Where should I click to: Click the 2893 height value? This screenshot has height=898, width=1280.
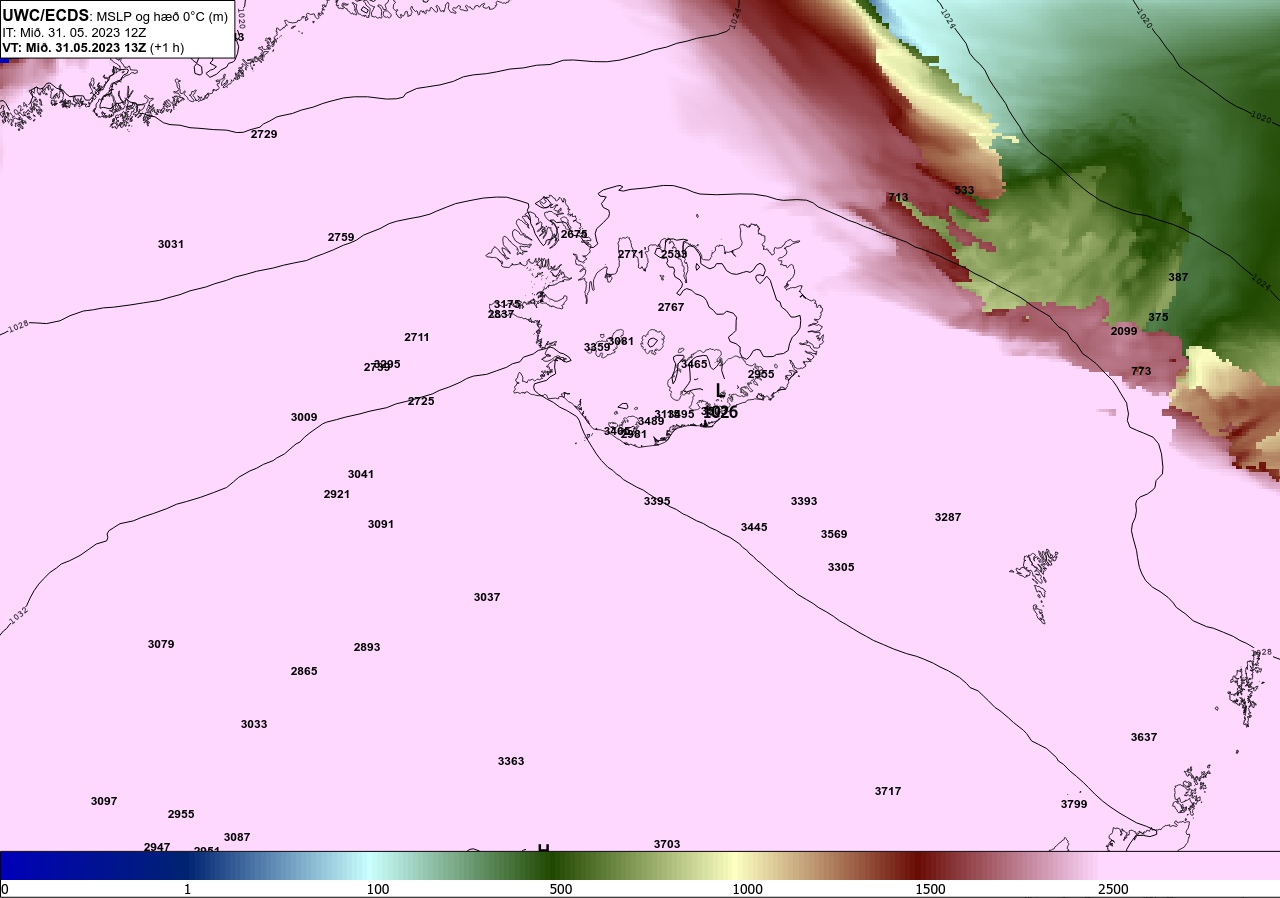pos(367,647)
